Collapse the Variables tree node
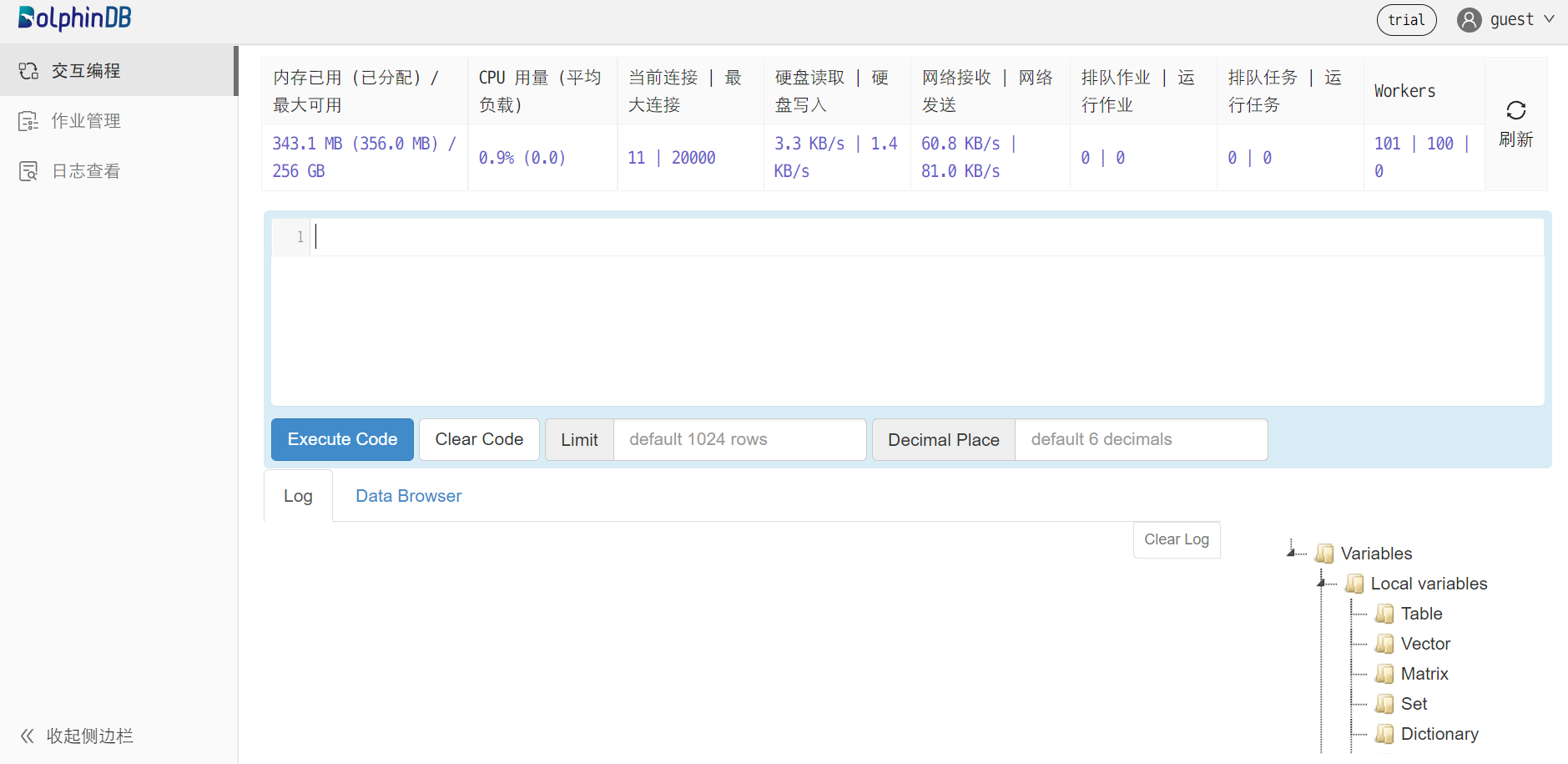Viewport: 1568px width, 764px height. [x=1292, y=552]
